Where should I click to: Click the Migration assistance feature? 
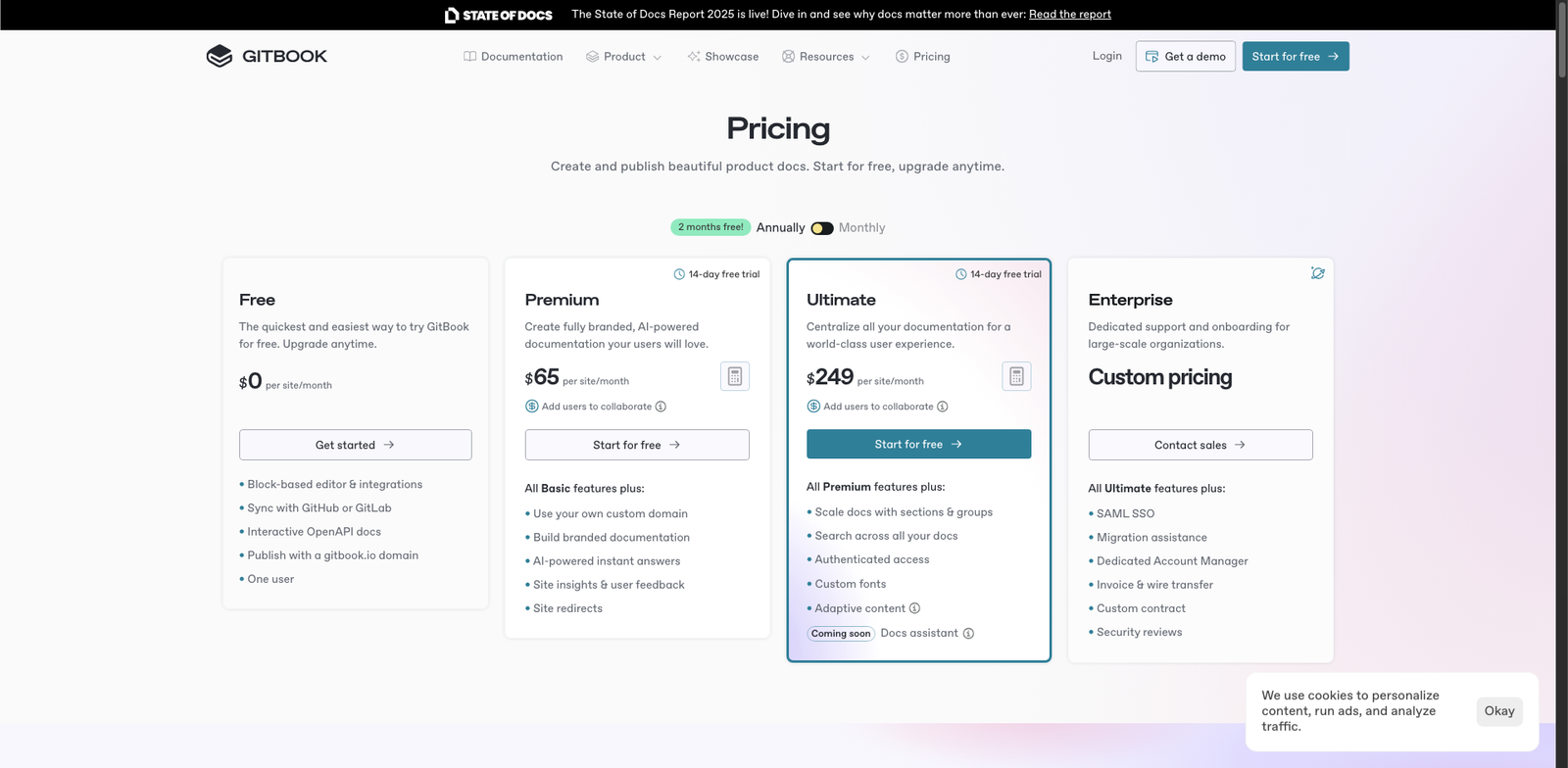1151,538
